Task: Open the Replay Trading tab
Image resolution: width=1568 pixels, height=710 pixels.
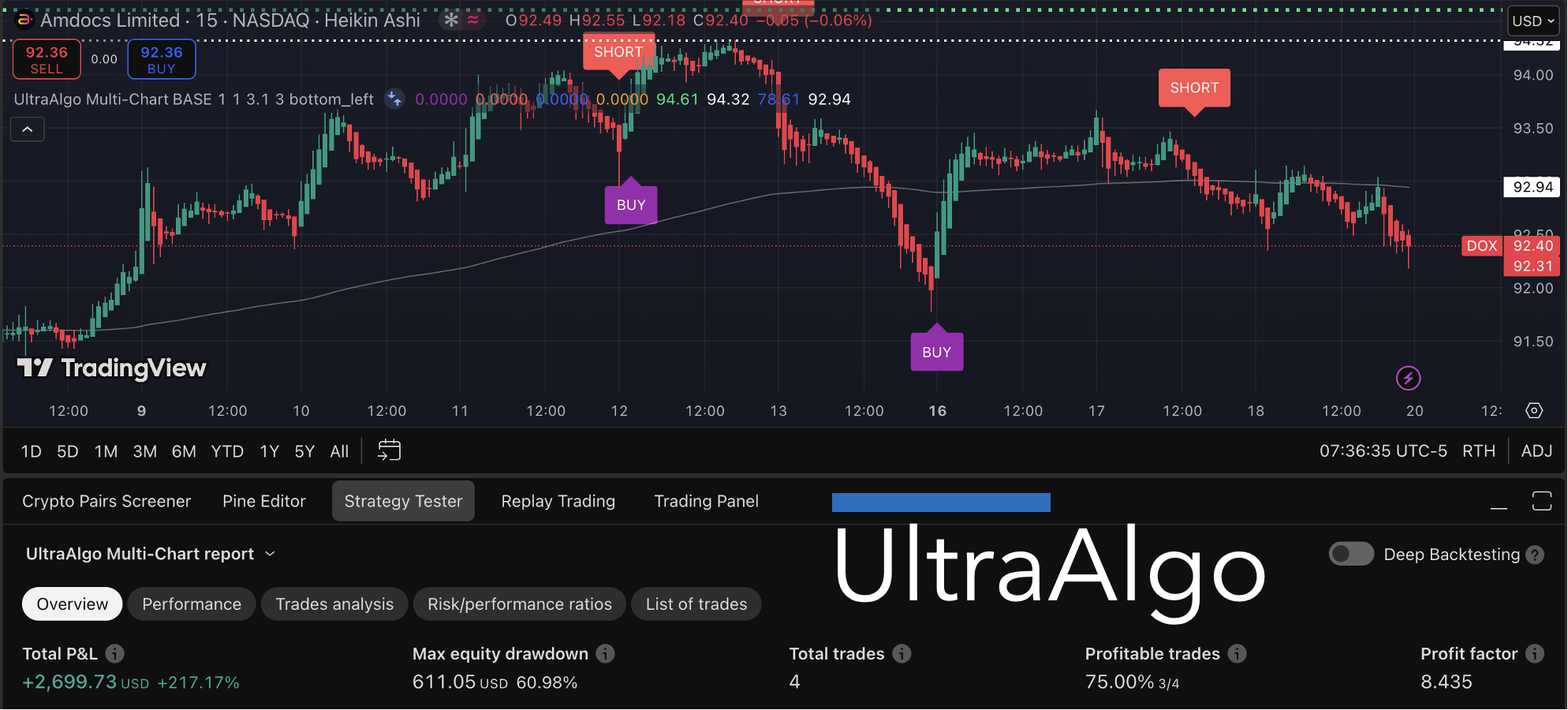Action: [558, 501]
